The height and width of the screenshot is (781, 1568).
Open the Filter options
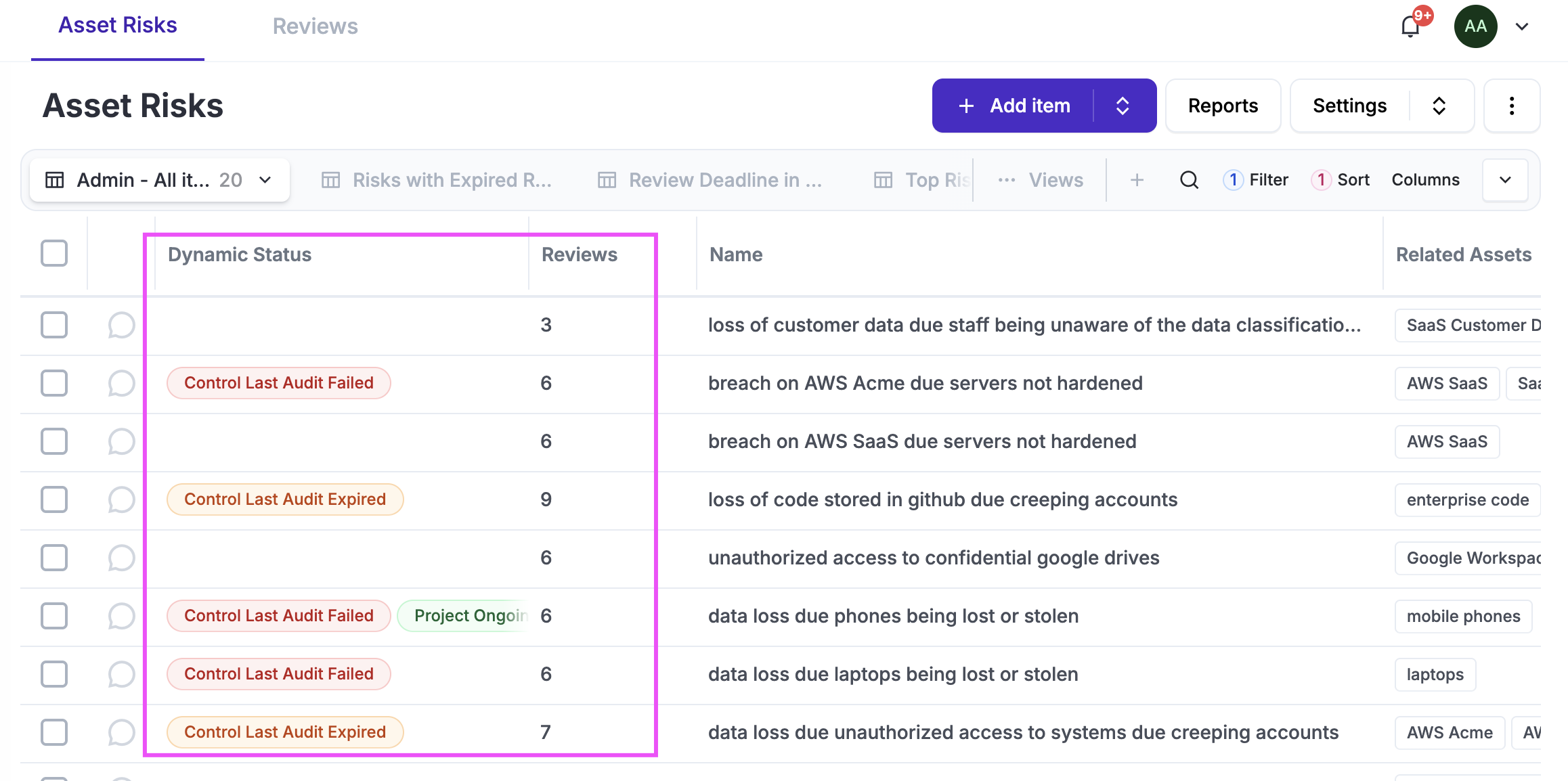click(x=1257, y=180)
